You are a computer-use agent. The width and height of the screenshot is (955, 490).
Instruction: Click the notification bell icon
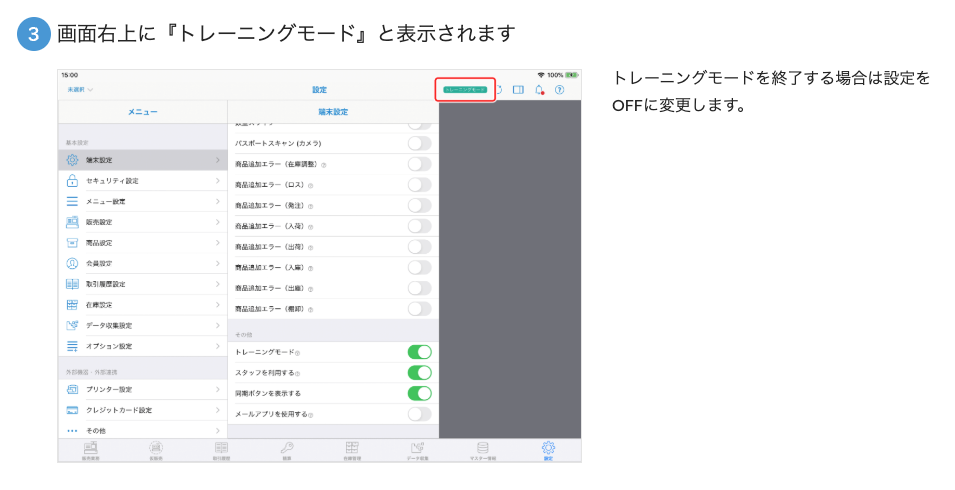[539, 90]
